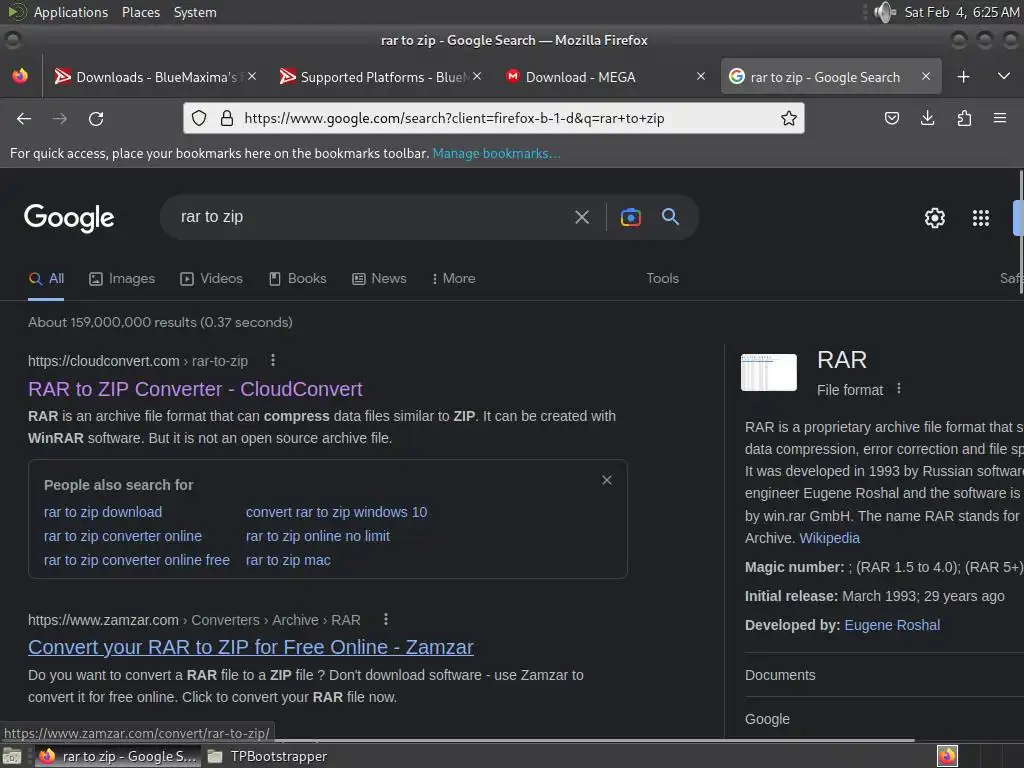Search for rar to zip converter online free

(136, 560)
